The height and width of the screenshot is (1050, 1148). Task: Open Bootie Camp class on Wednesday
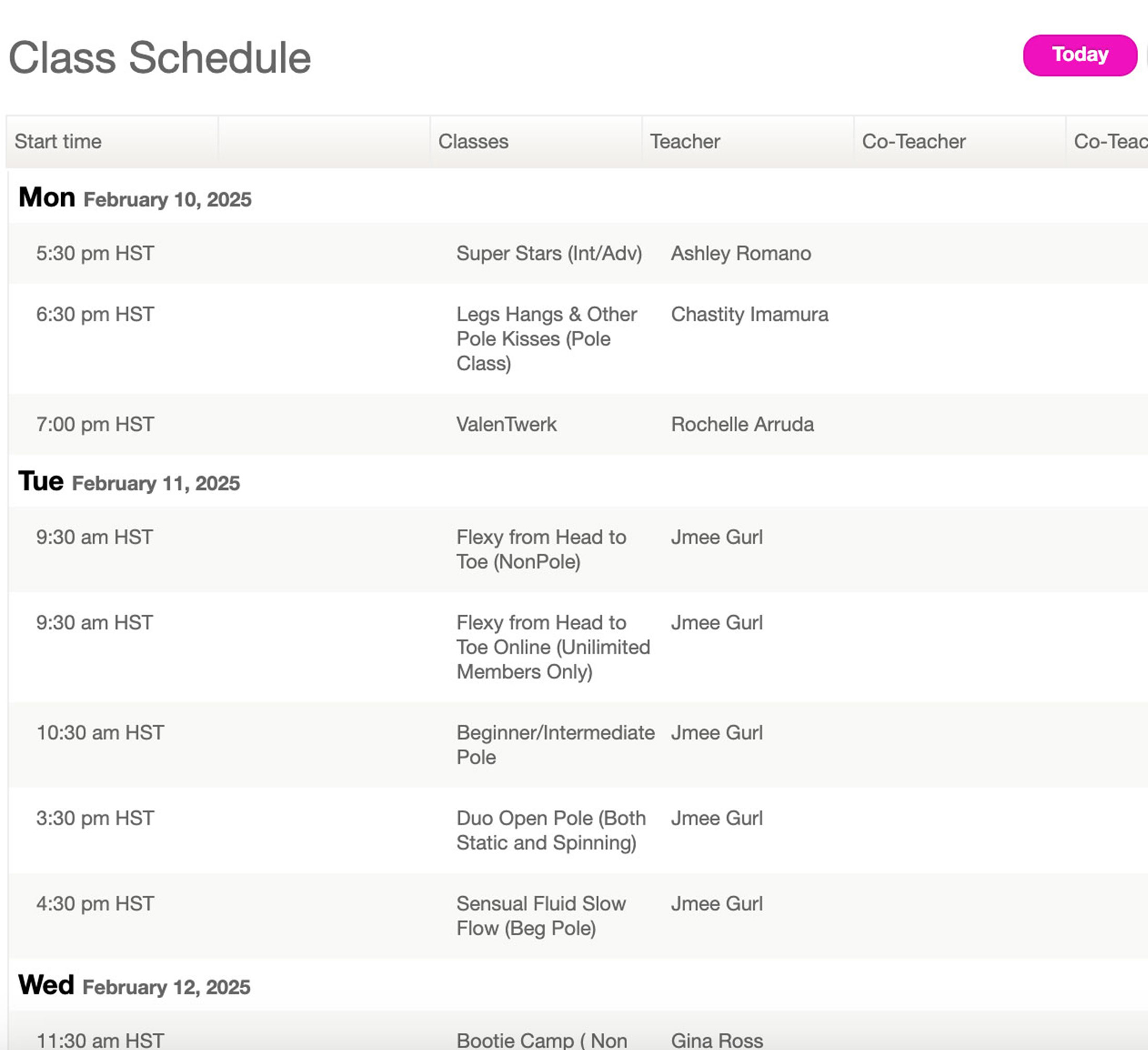click(541, 1040)
